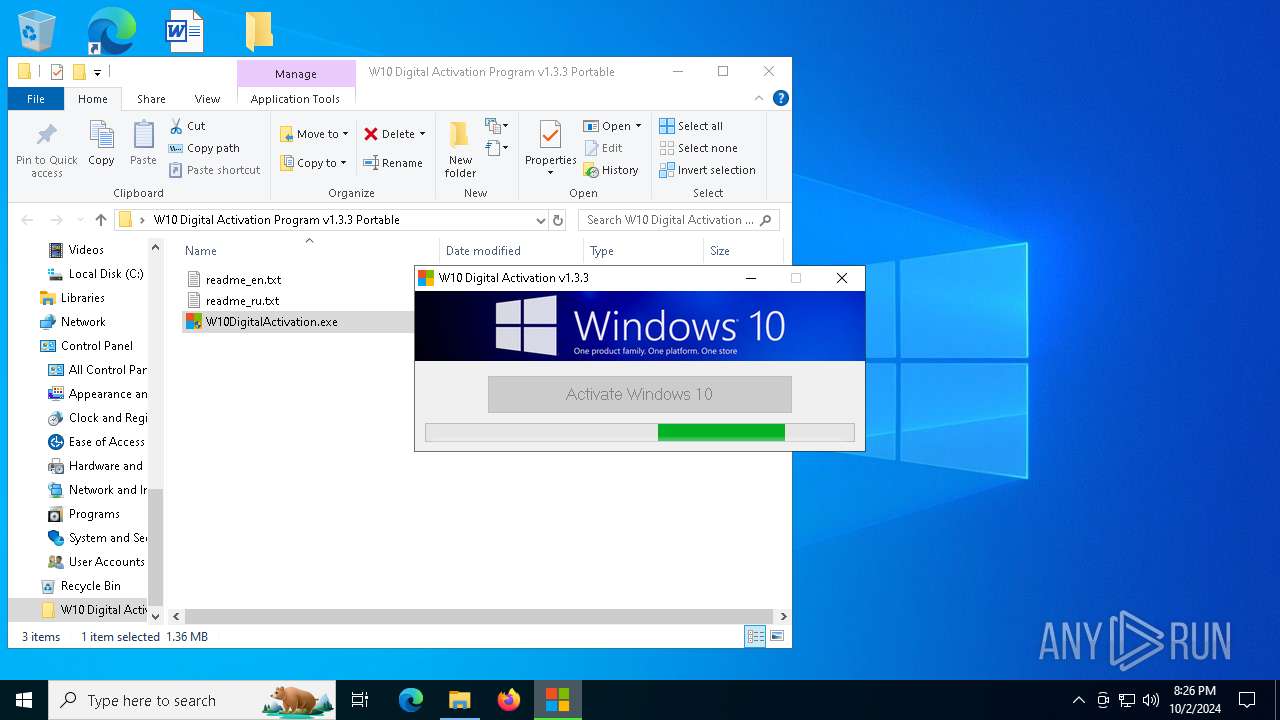1280x720 pixels.
Task: Click the Manage contextual tab
Action: click(296, 74)
